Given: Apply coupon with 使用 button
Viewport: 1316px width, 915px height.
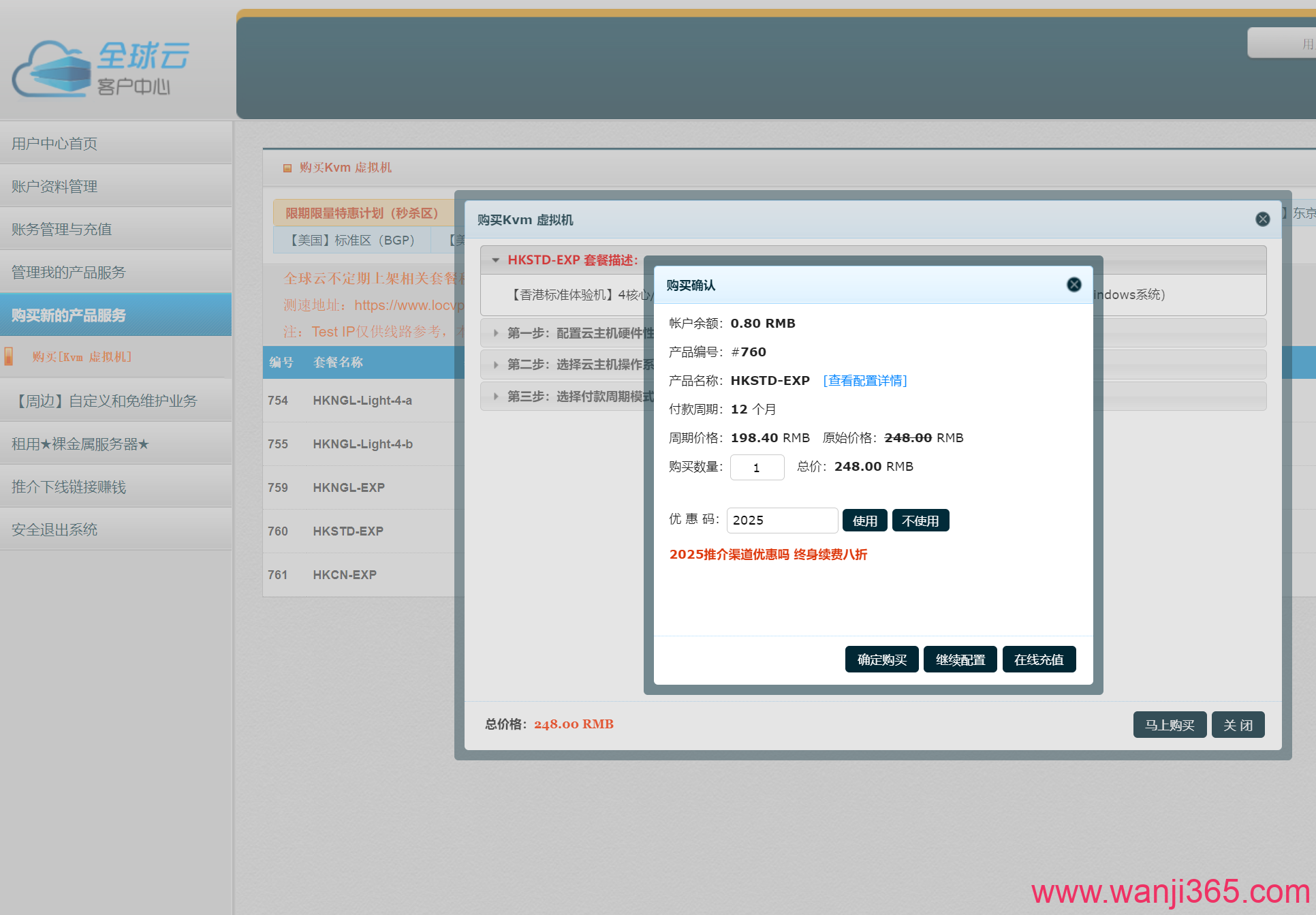Looking at the screenshot, I should click(x=864, y=521).
